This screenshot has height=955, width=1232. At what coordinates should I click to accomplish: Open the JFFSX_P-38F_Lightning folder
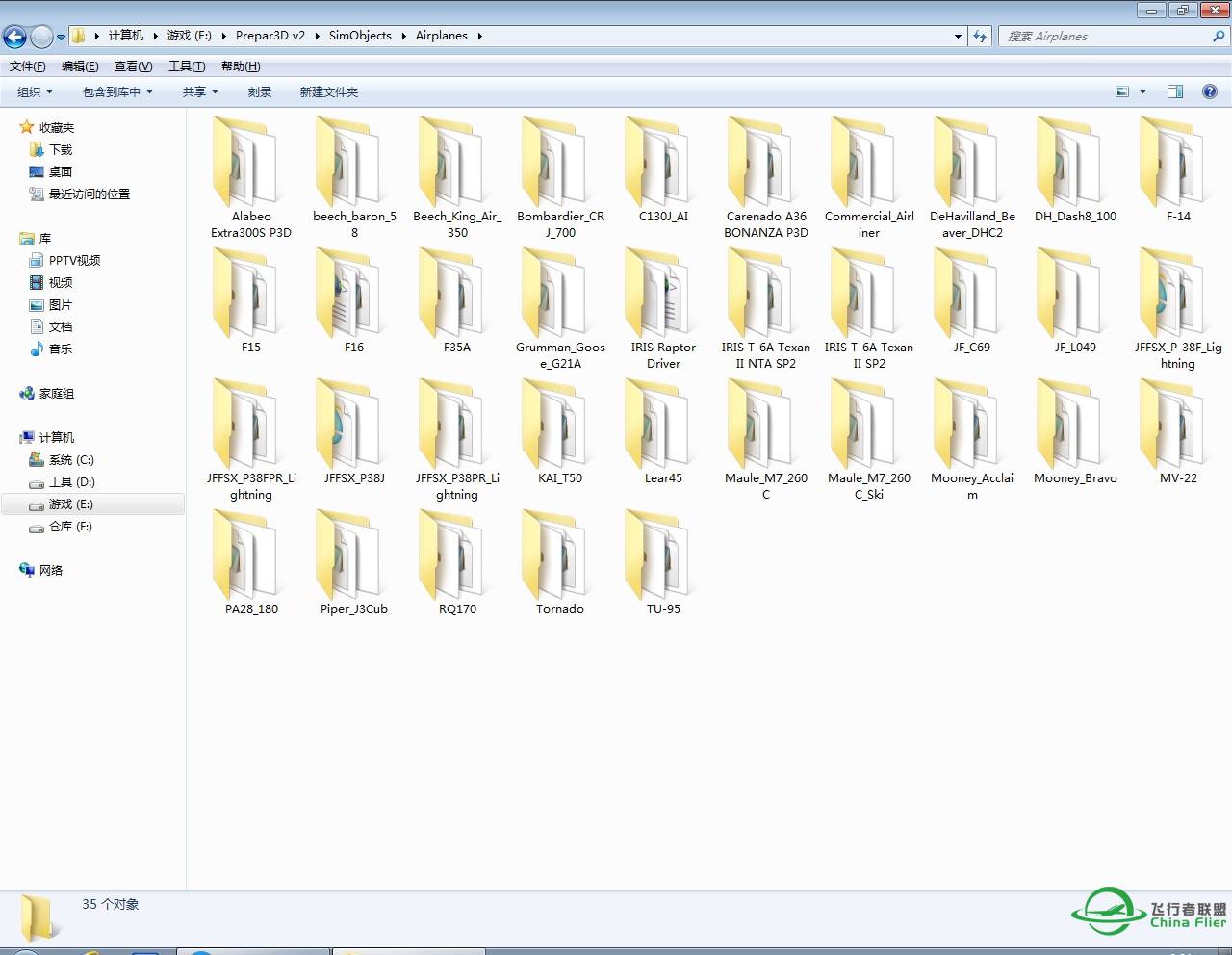[x=1178, y=308]
